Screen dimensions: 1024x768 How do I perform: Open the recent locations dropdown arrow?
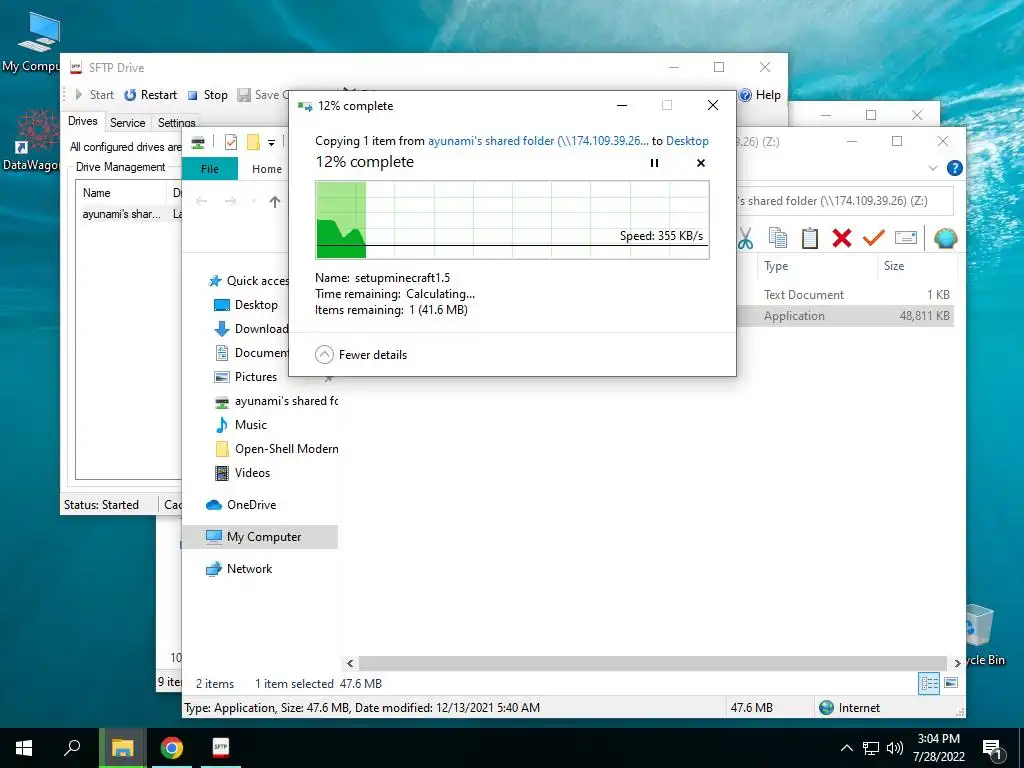click(253, 202)
